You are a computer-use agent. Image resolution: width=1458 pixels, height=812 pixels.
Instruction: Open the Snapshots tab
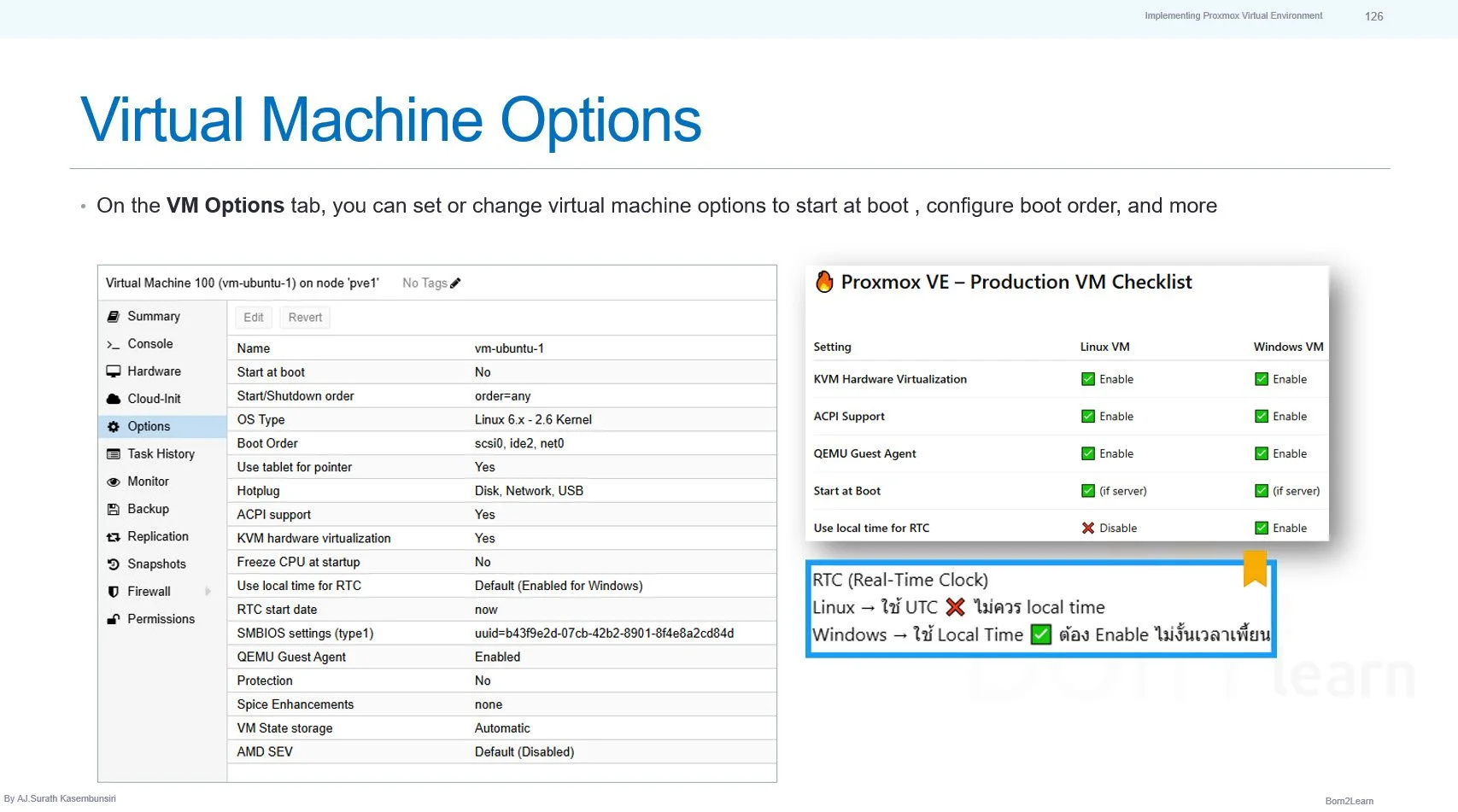coord(162,564)
